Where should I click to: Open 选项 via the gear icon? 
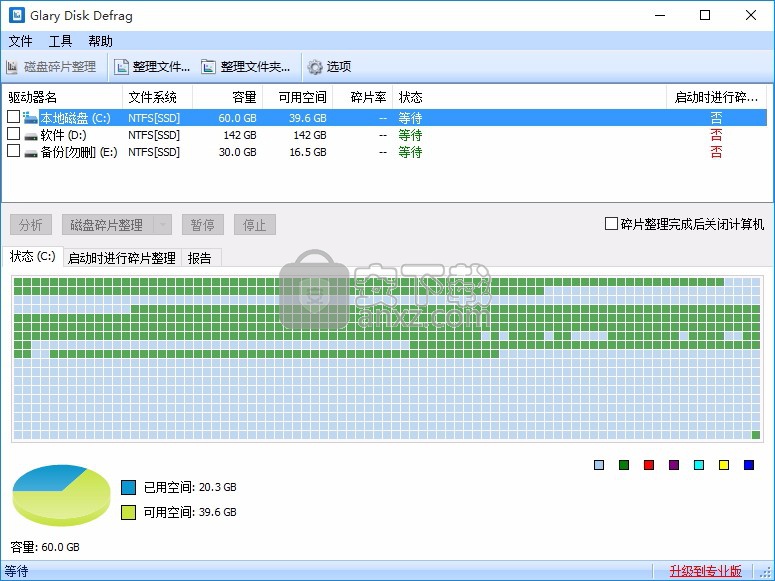[315, 67]
